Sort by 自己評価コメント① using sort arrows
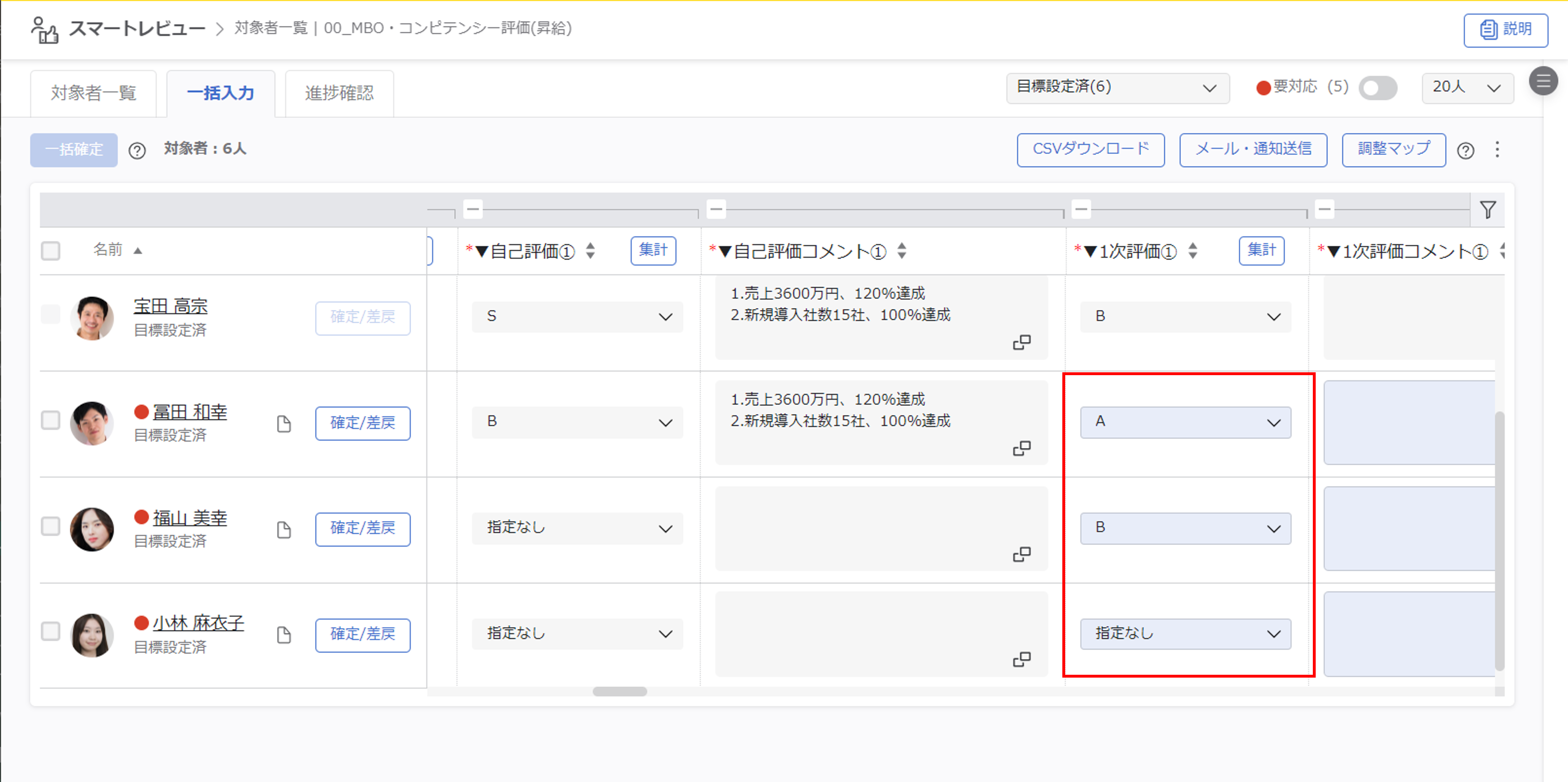 point(902,251)
